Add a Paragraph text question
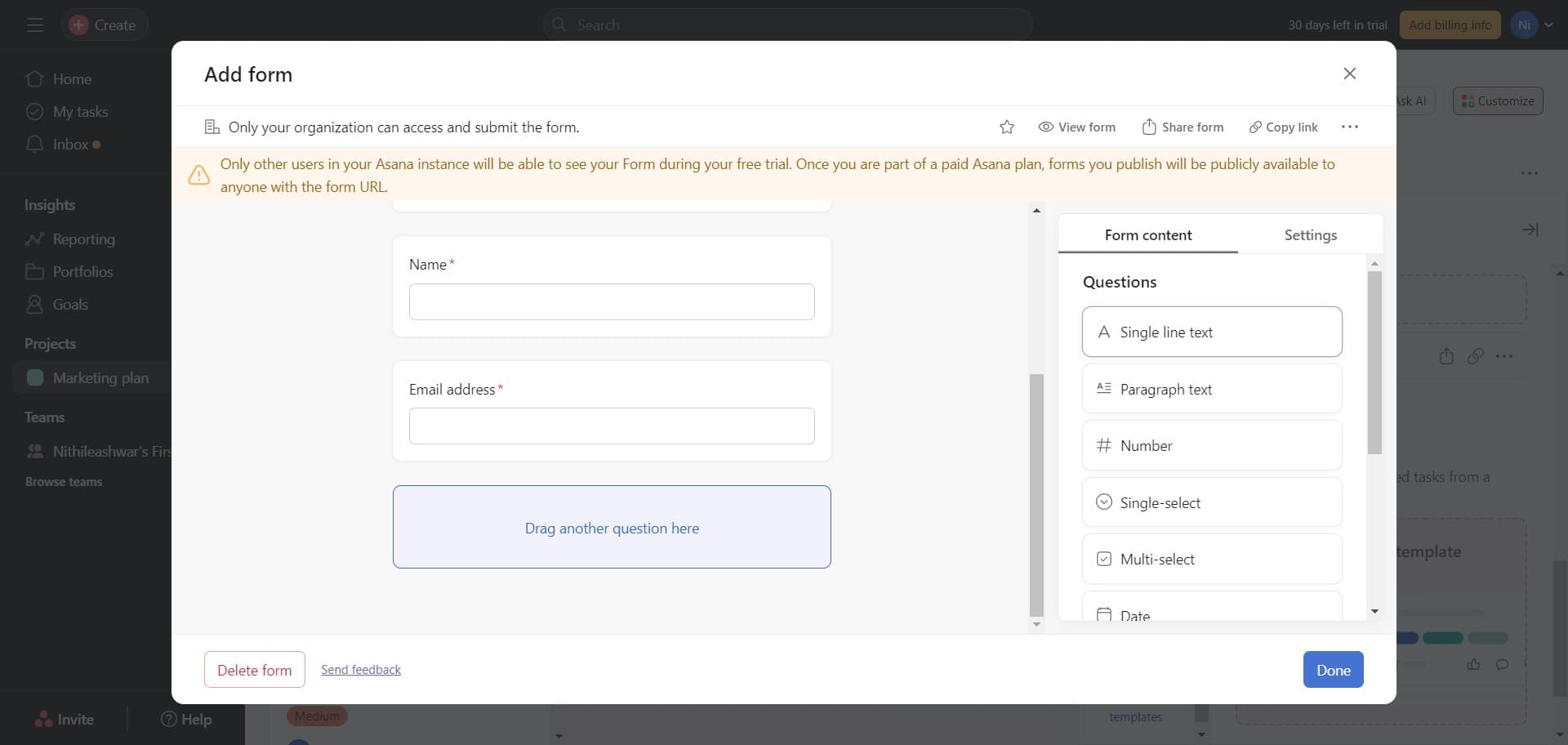 click(1211, 389)
